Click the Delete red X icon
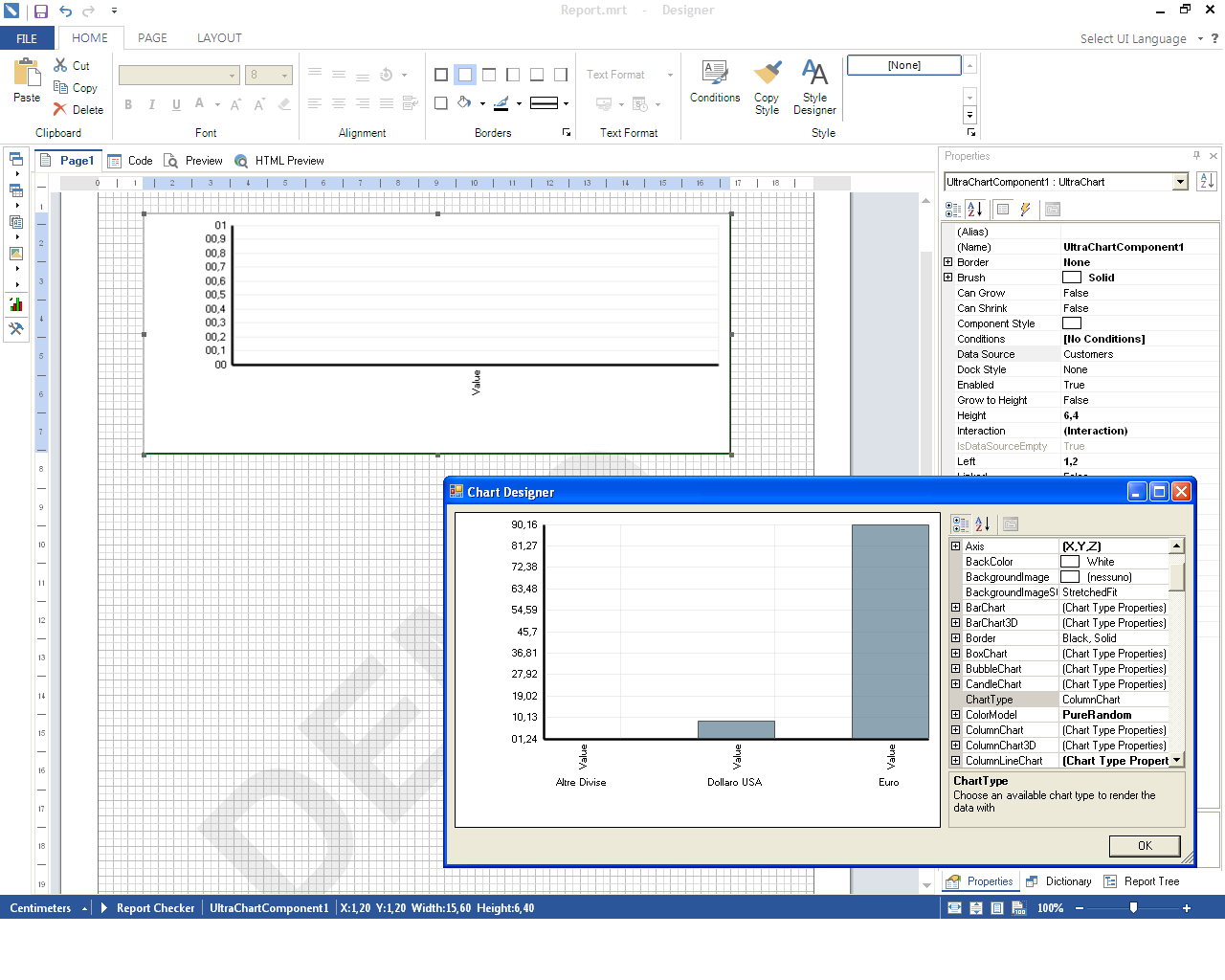The height and width of the screenshot is (980, 1225). tap(61, 109)
